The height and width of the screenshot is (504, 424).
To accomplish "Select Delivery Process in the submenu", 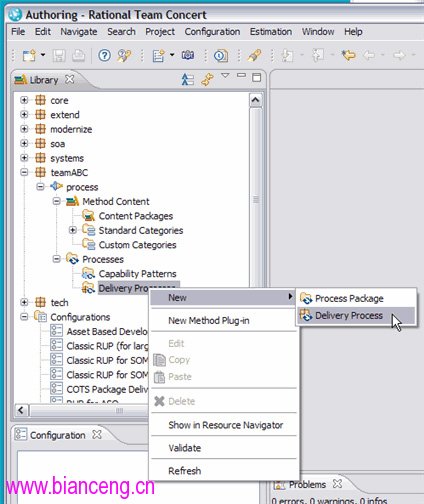I will pyautogui.click(x=356, y=315).
